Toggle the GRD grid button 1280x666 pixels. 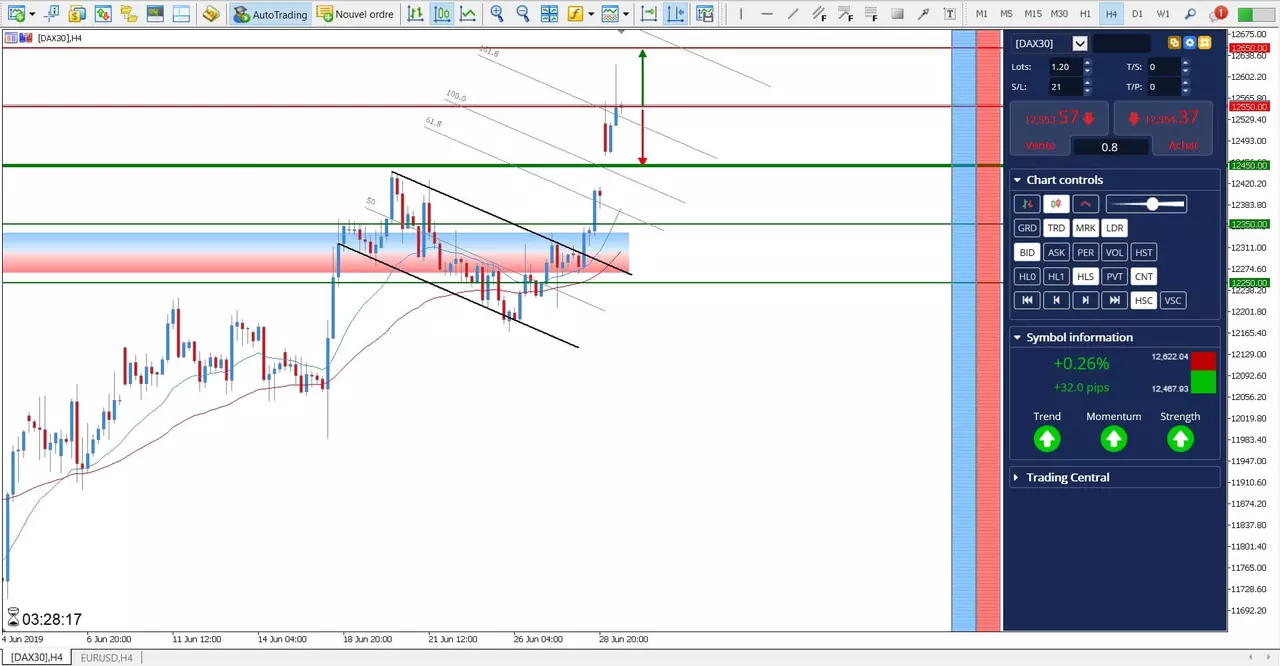click(1027, 228)
